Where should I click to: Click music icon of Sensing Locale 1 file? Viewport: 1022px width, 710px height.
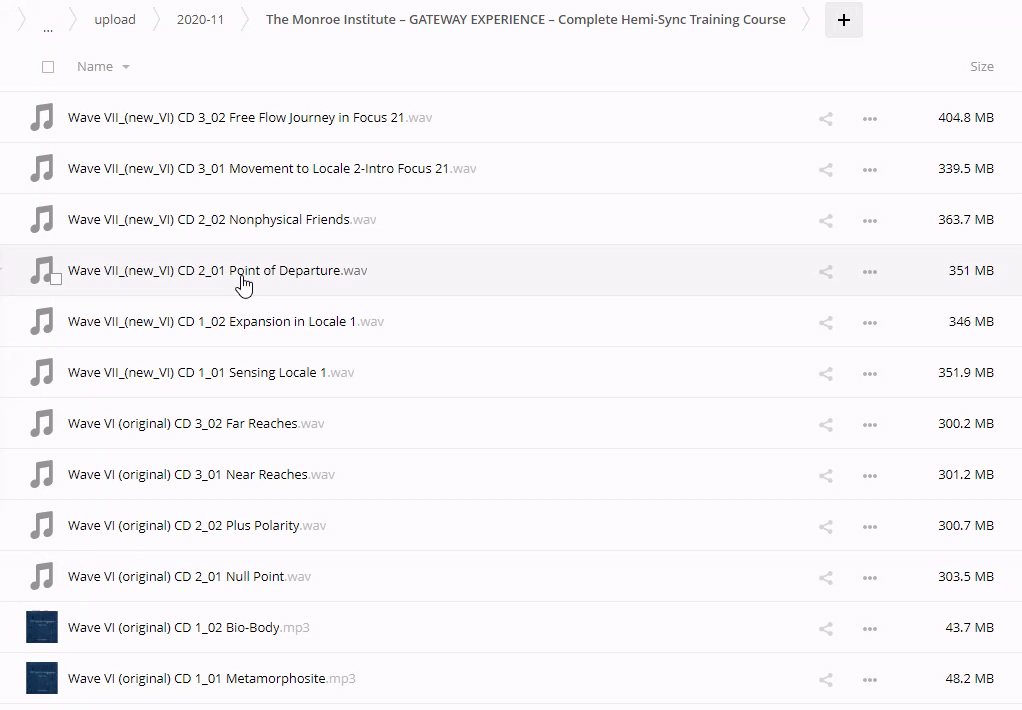click(x=41, y=373)
